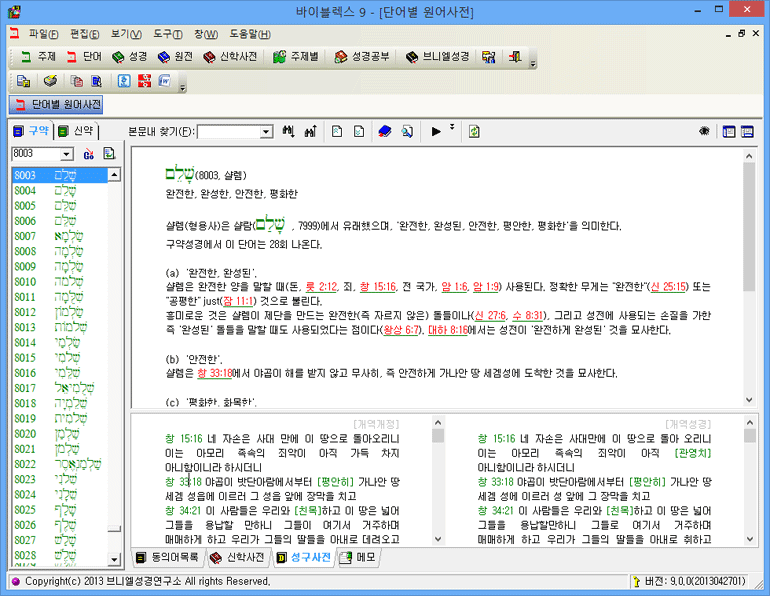
Task: Open the 파일(F) menu
Action: coord(43,34)
